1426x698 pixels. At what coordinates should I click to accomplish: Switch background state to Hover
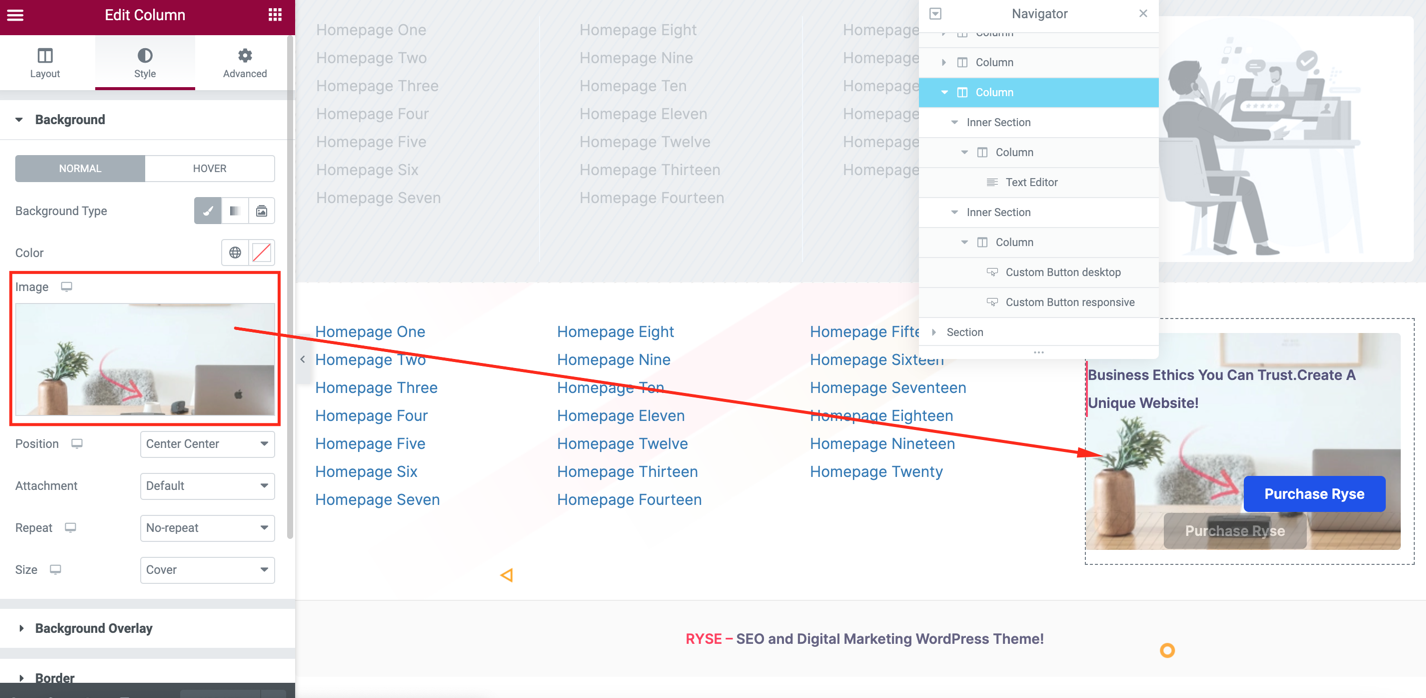pos(209,169)
